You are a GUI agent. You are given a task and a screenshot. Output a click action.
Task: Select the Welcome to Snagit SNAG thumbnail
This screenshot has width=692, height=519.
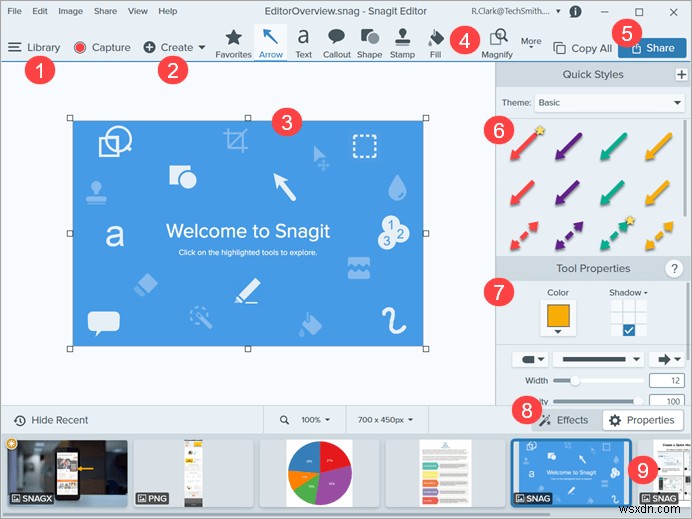[571, 472]
